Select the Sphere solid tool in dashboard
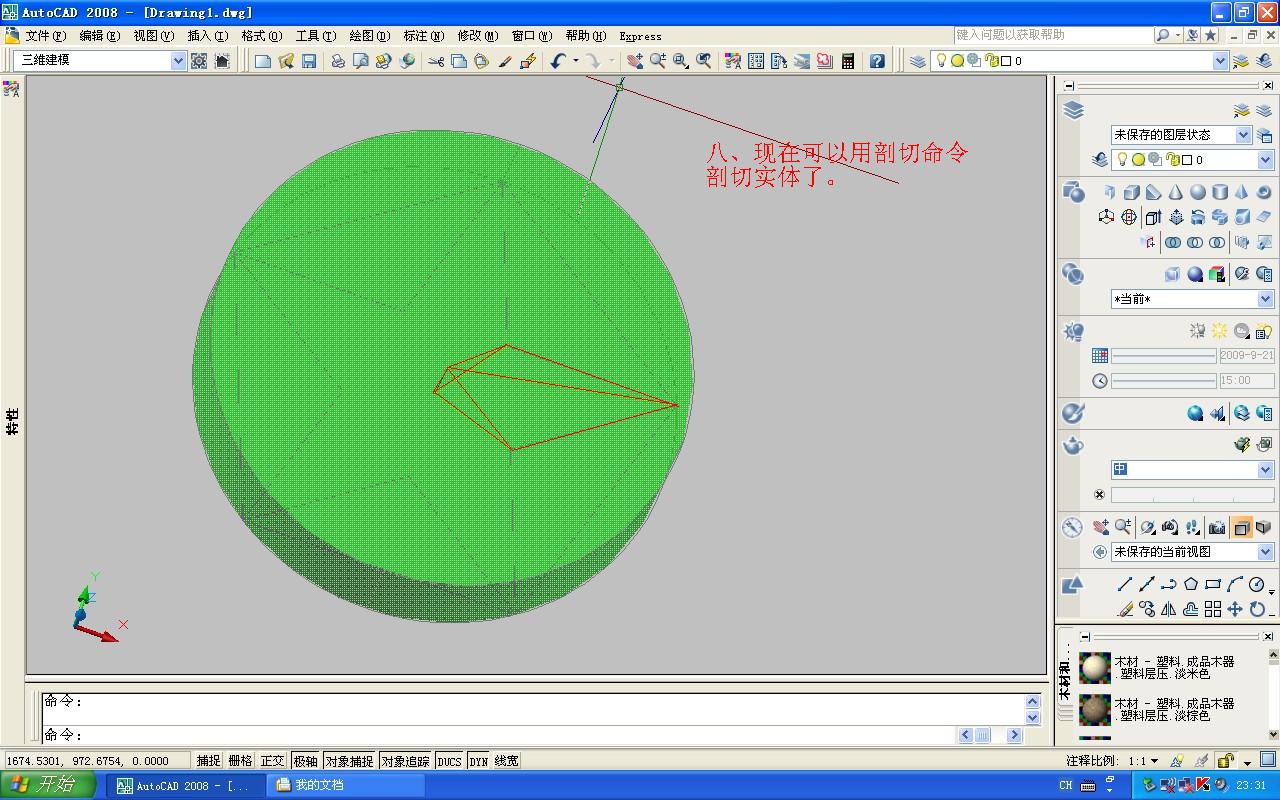This screenshot has height=800, width=1280. tap(1197, 192)
